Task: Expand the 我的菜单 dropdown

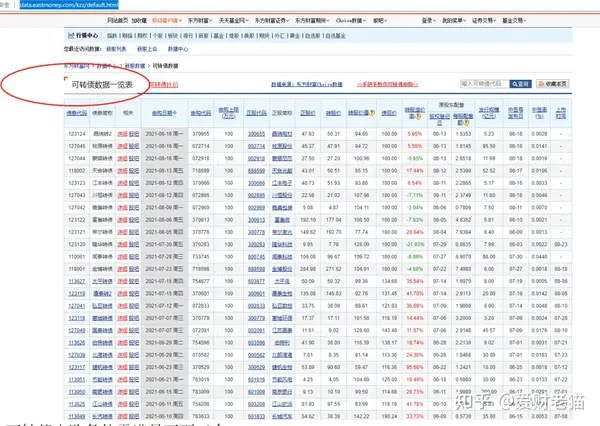Action: click(x=454, y=20)
